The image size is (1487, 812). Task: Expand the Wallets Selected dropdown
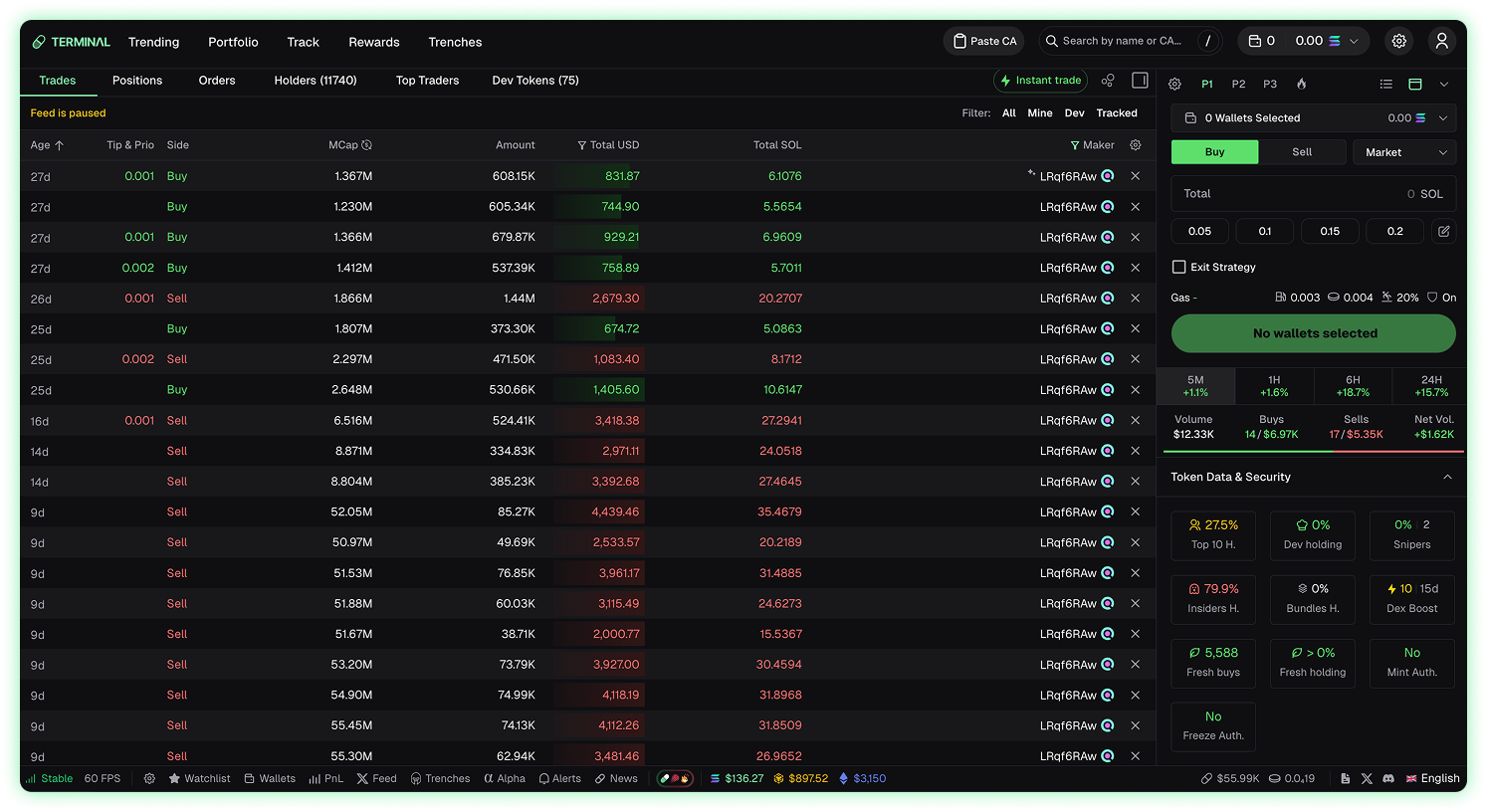tap(1313, 117)
